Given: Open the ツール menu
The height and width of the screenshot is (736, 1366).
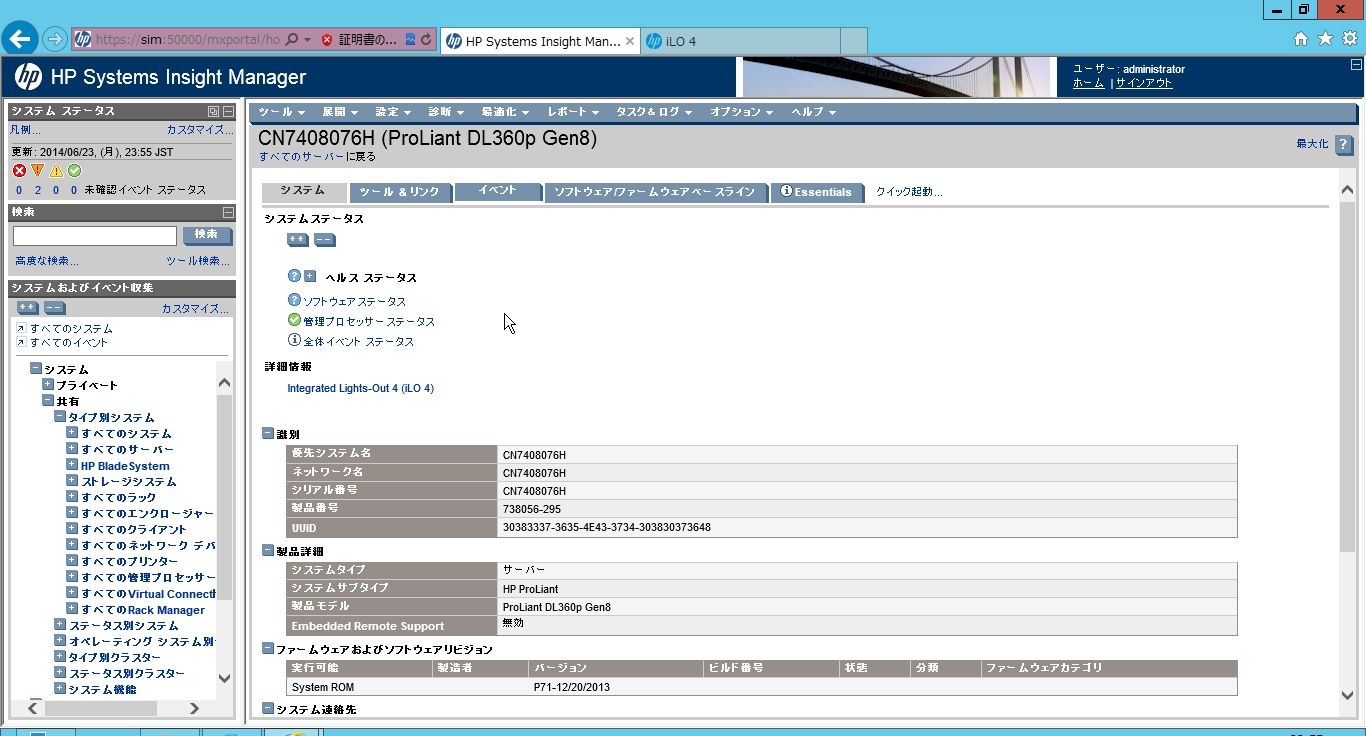Looking at the screenshot, I should [x=281, y=112].
